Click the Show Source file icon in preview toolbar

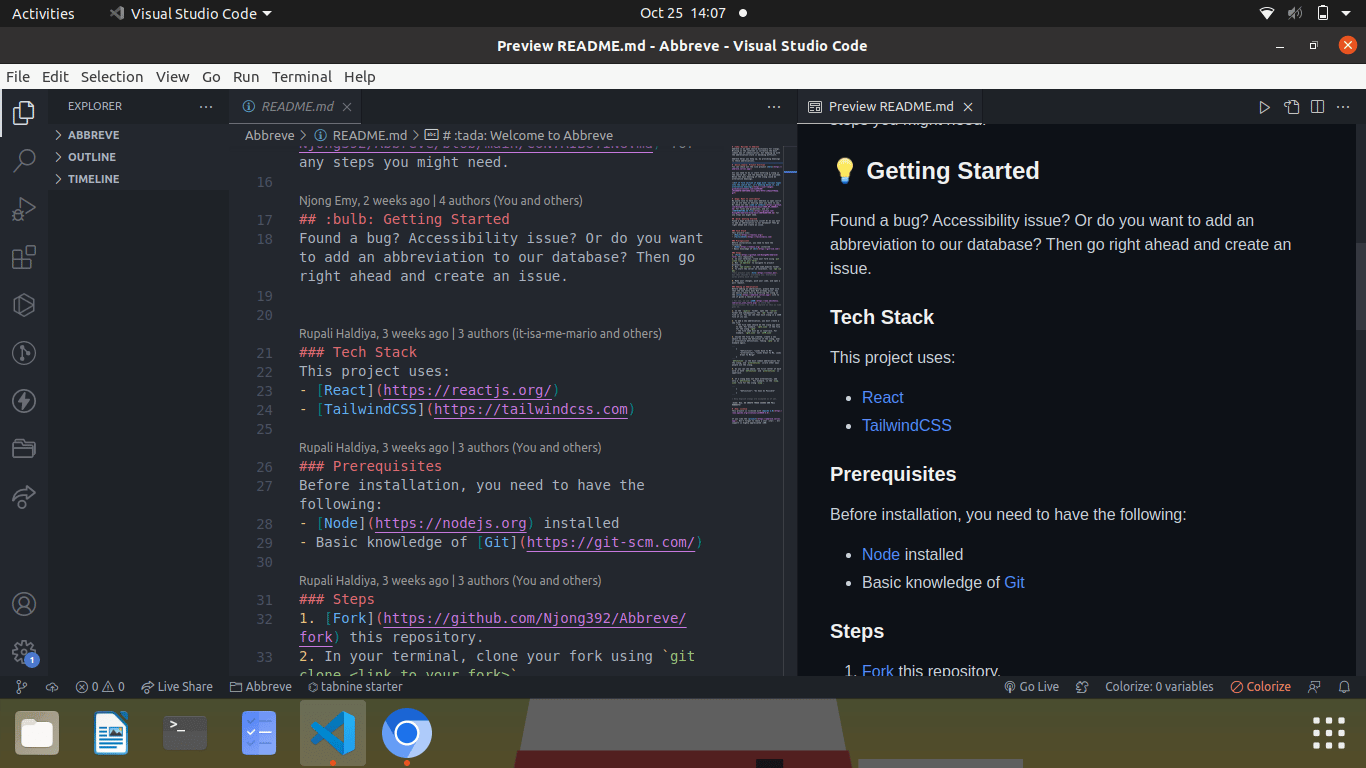pyautogui.click(x=1292, y=107)
